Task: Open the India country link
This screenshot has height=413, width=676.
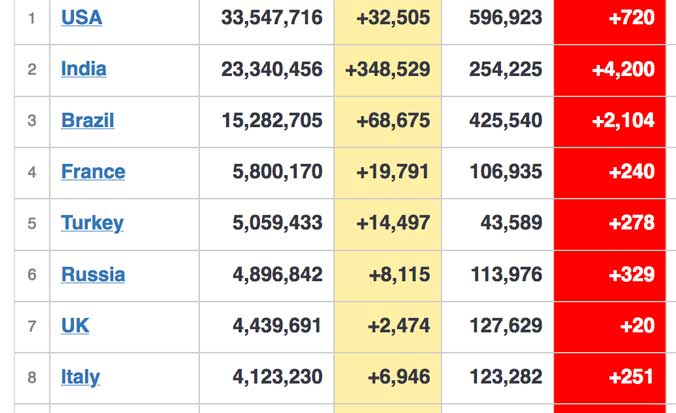Action: [x=83, y=69]
